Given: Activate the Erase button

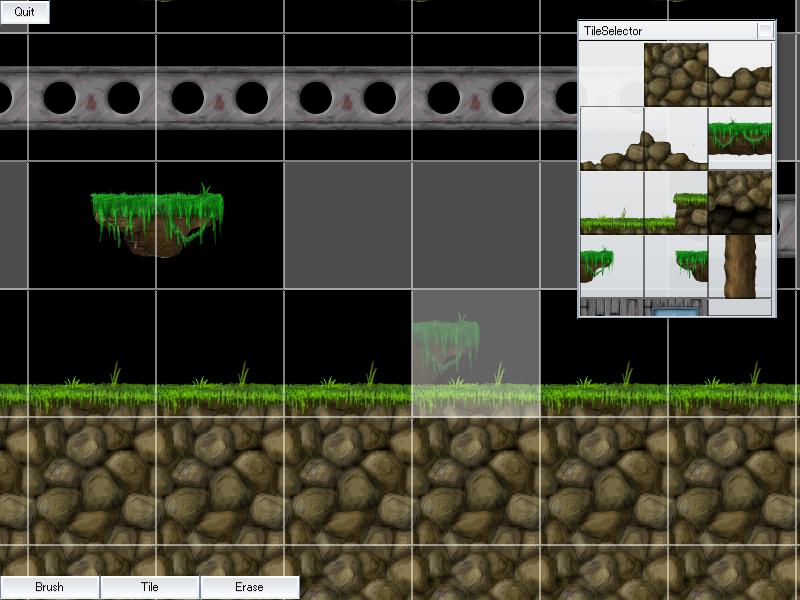Looking at the screenshot, I should pyautogui.click(x=249, y=587).
